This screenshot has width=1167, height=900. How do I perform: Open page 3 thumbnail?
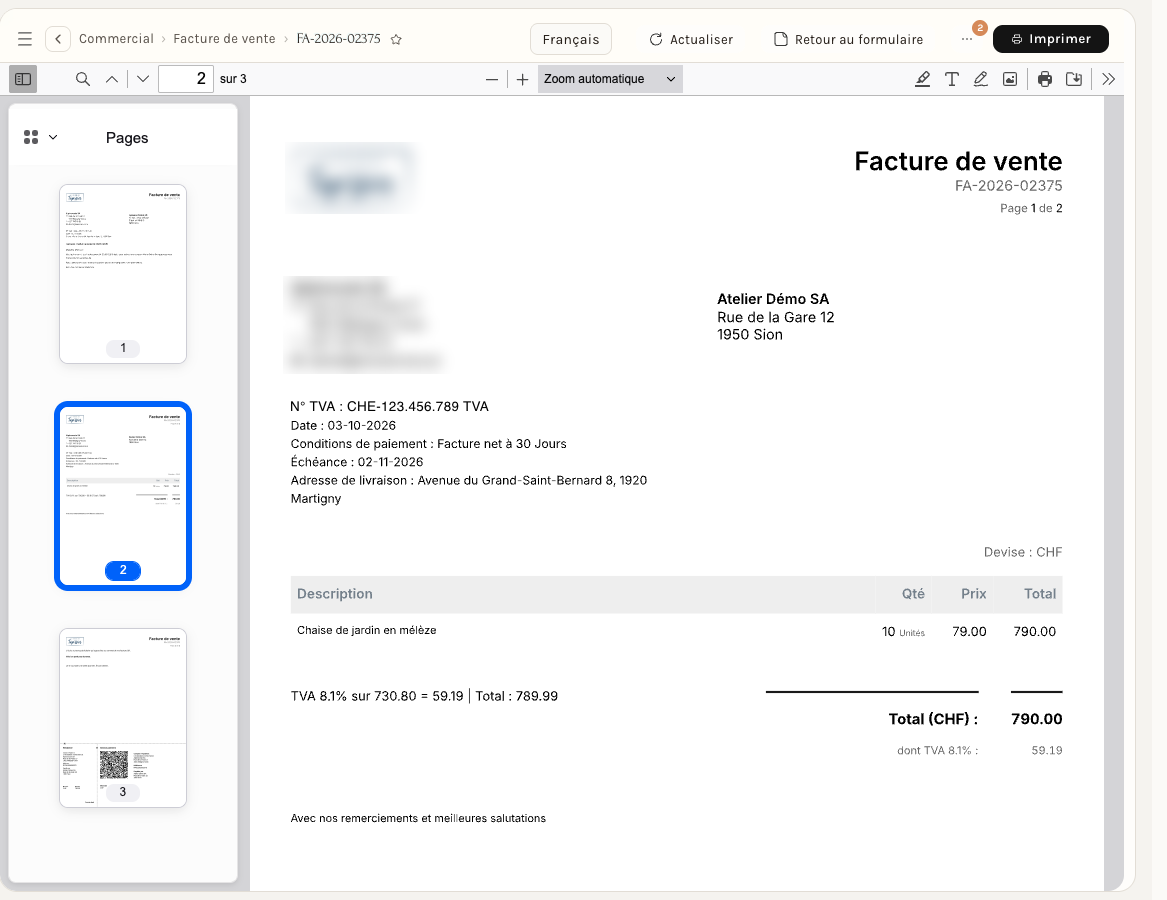click(123, 718)
